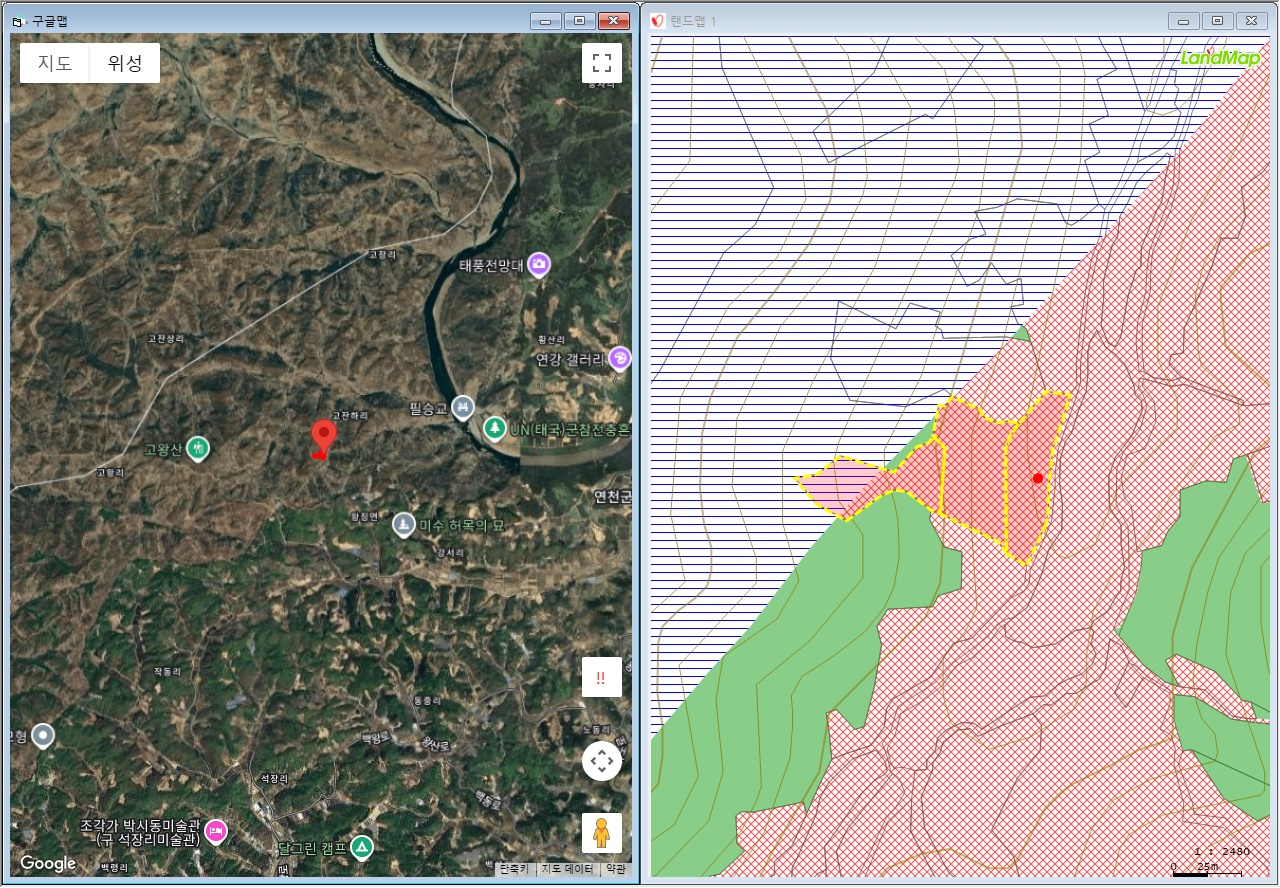Click 미수 허목의 묘 marker

(x=403, y=524)
